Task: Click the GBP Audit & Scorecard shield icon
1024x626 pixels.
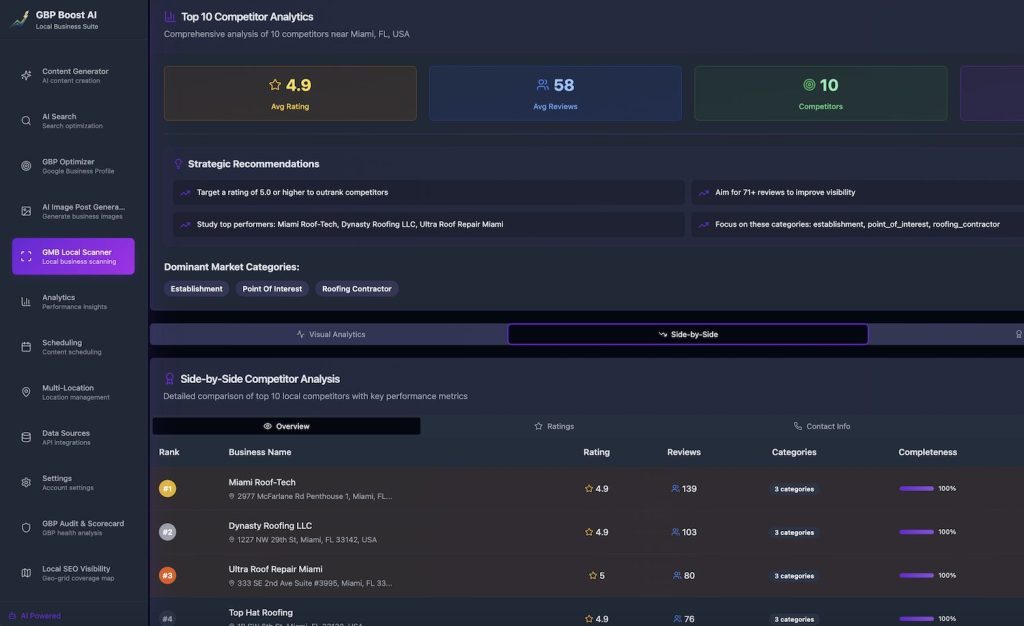Action: 26,527
